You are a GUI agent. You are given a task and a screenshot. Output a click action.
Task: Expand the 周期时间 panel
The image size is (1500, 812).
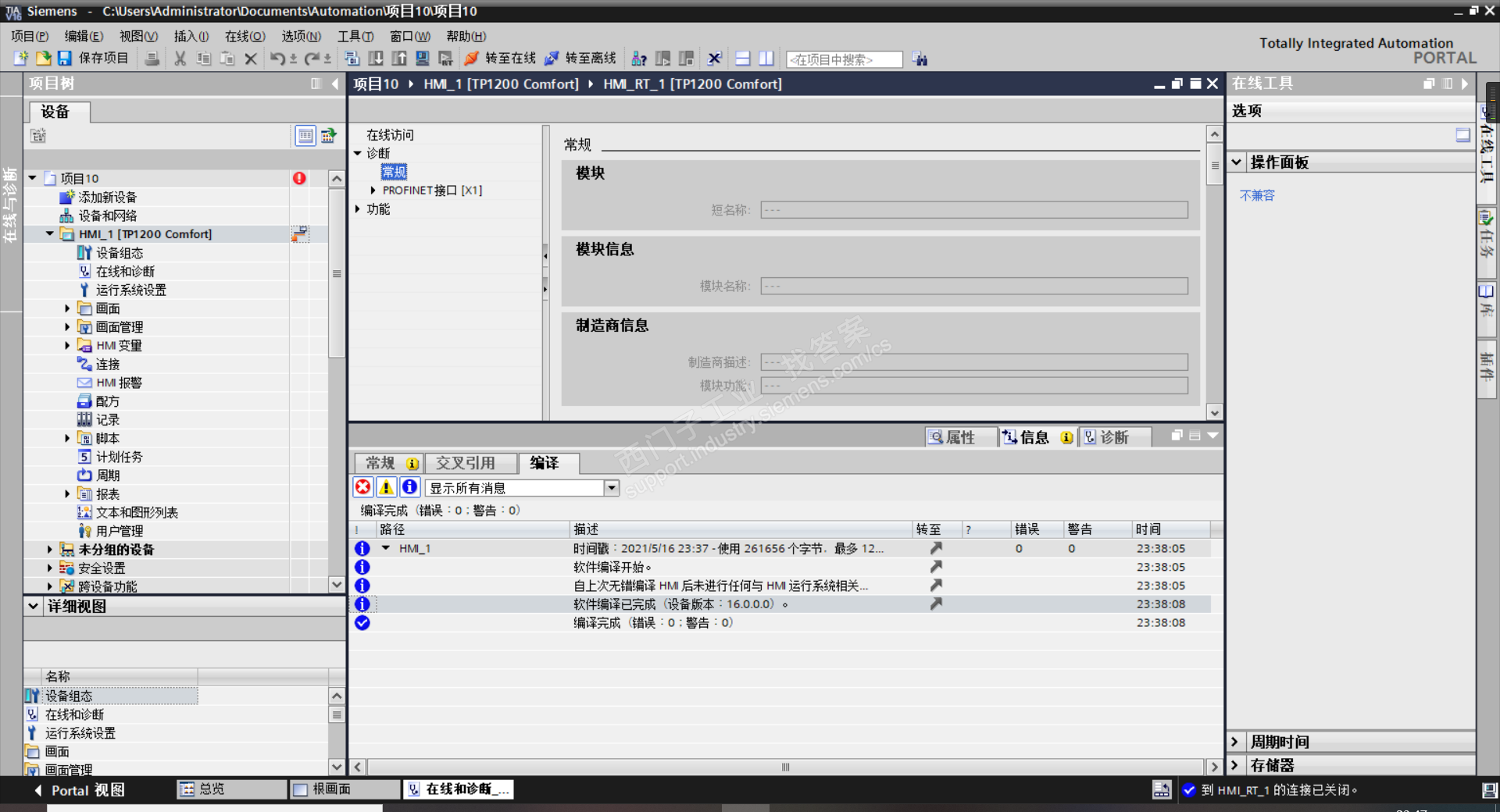pos(1235,742)
